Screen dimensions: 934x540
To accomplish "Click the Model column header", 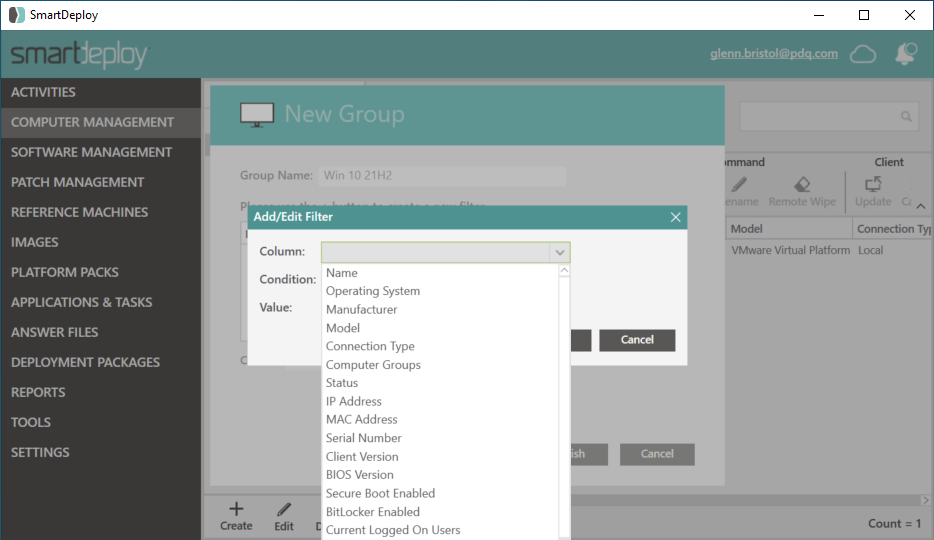I will [789, 229].
